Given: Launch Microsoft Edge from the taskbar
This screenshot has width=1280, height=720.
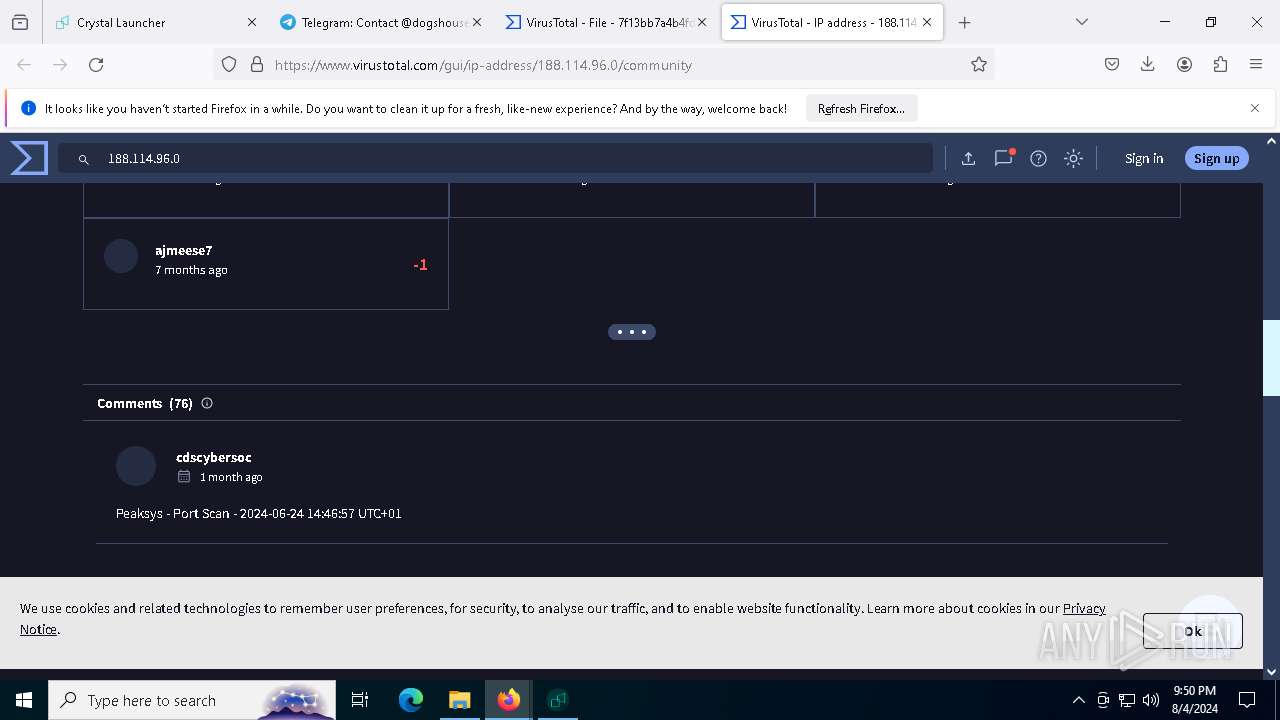Looking at the screenshot, I should coord(411,700).
